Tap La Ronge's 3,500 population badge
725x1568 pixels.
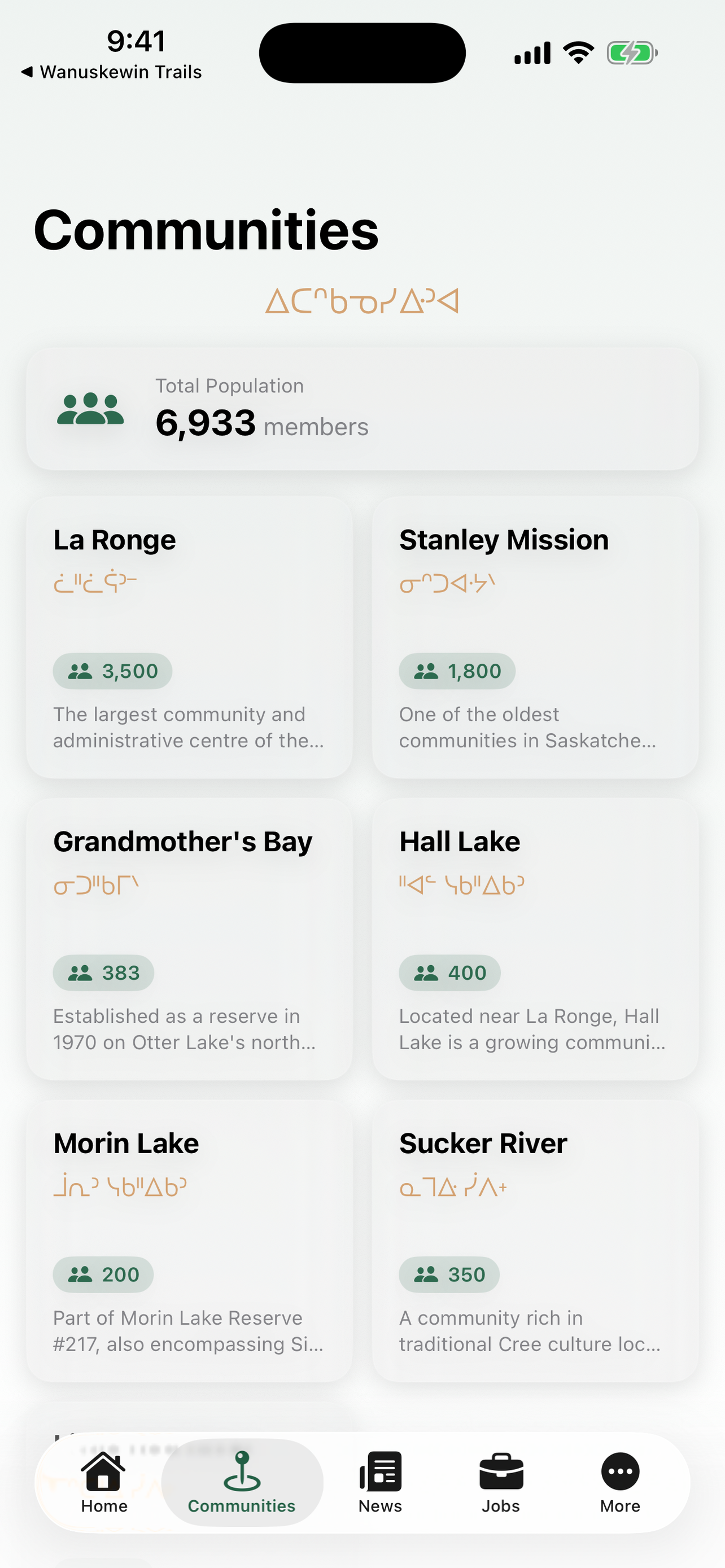(112, 671)
